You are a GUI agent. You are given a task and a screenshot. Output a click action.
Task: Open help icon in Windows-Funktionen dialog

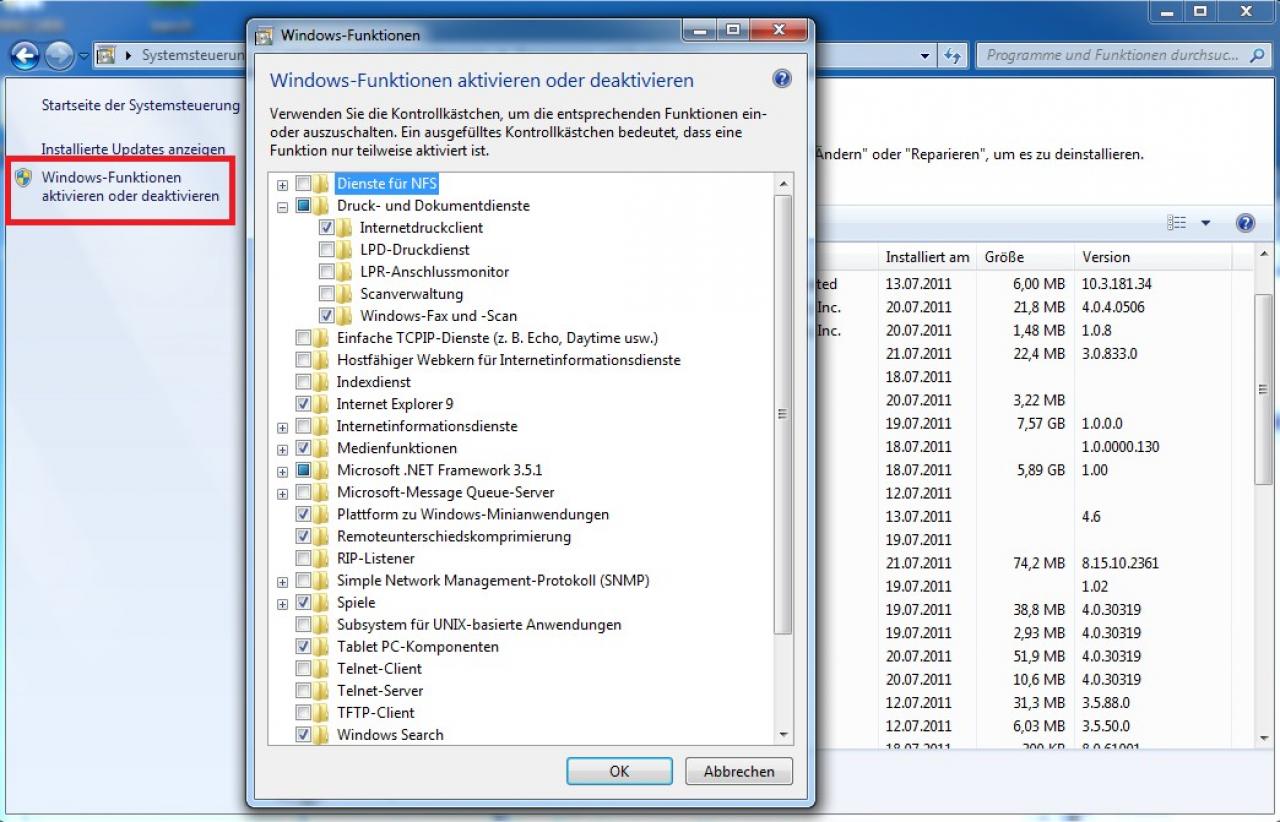tap(782, 80)
